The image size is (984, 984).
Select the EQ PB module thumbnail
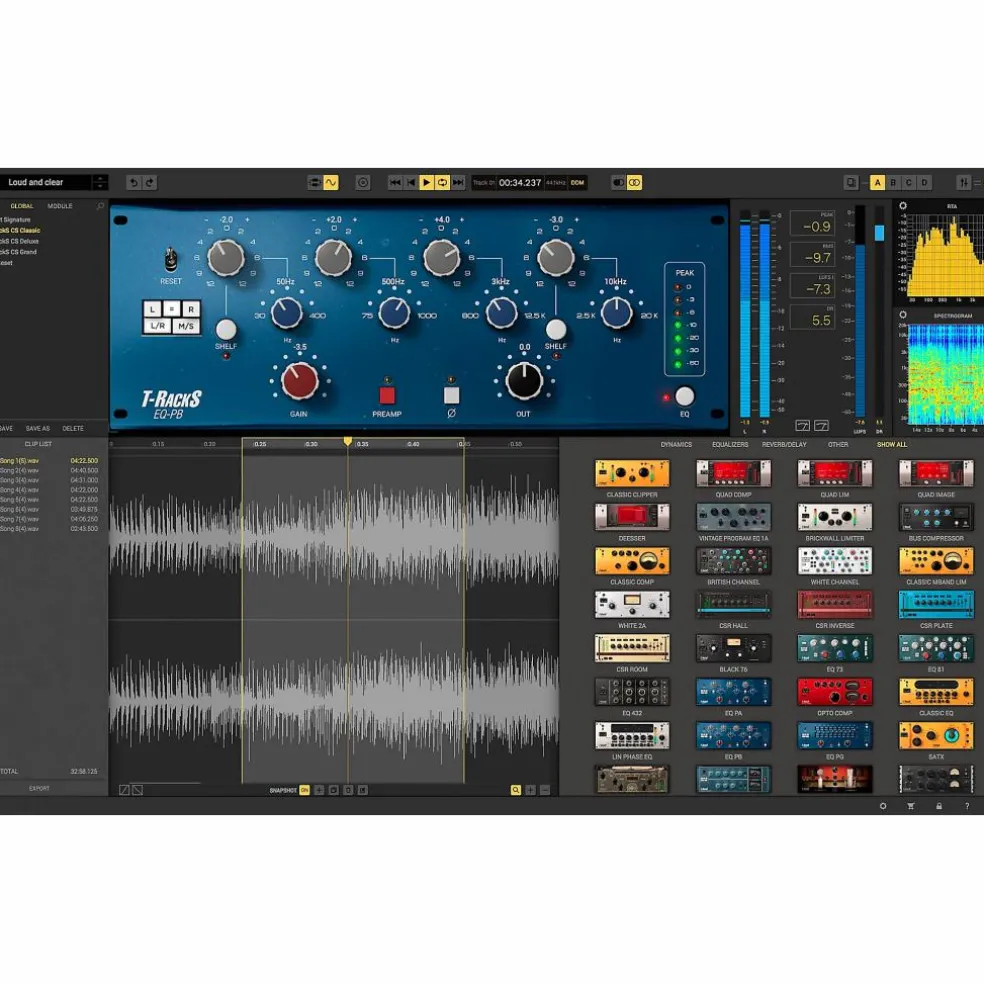[x=734, y=735]
